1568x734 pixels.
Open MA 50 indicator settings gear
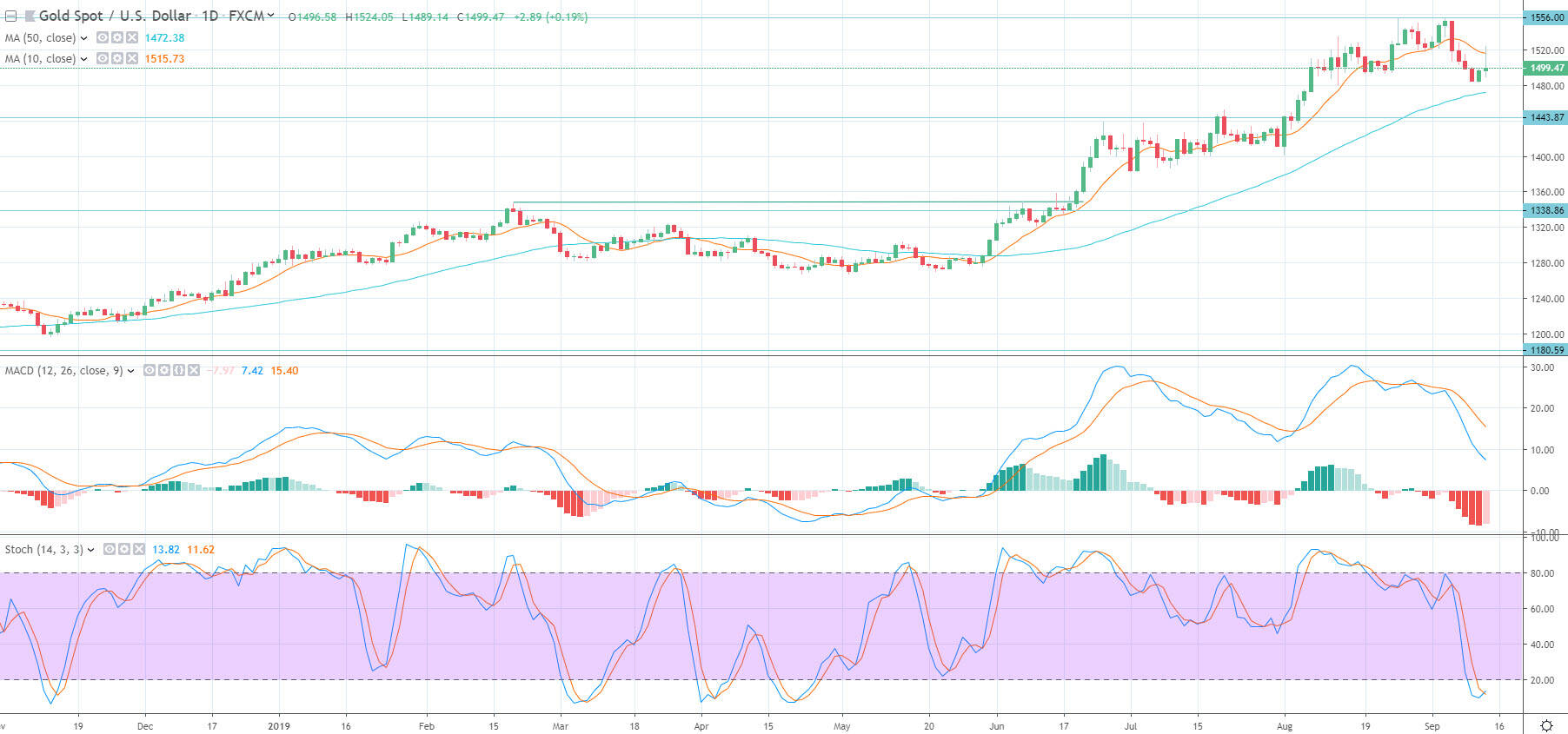pos(116,37)
